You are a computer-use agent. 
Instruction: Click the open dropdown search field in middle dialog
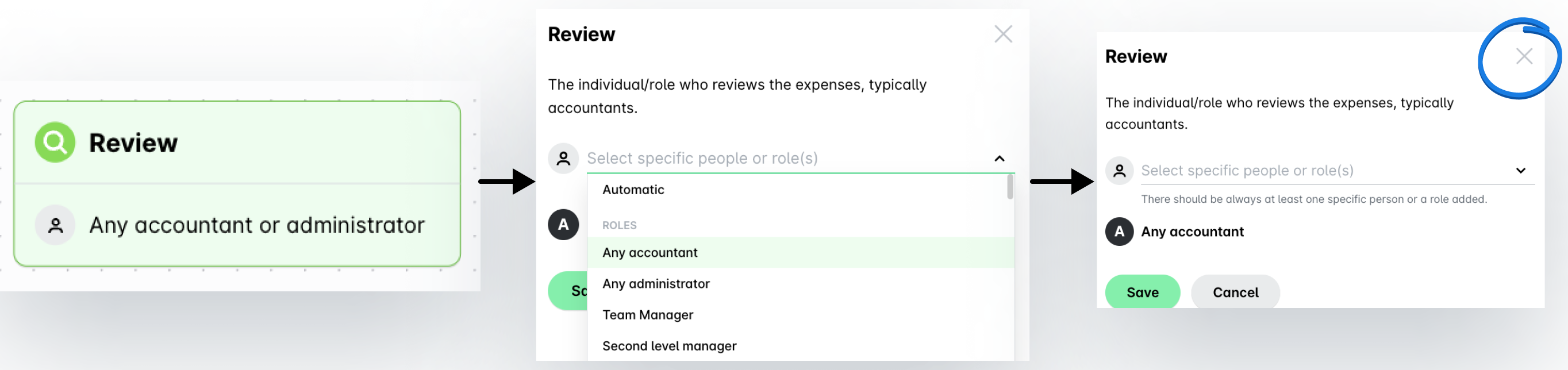click(x=779, y=159)
